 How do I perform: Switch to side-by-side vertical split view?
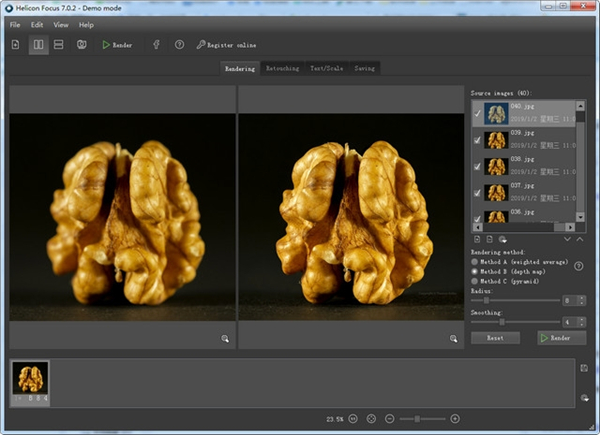coord(38,45)
